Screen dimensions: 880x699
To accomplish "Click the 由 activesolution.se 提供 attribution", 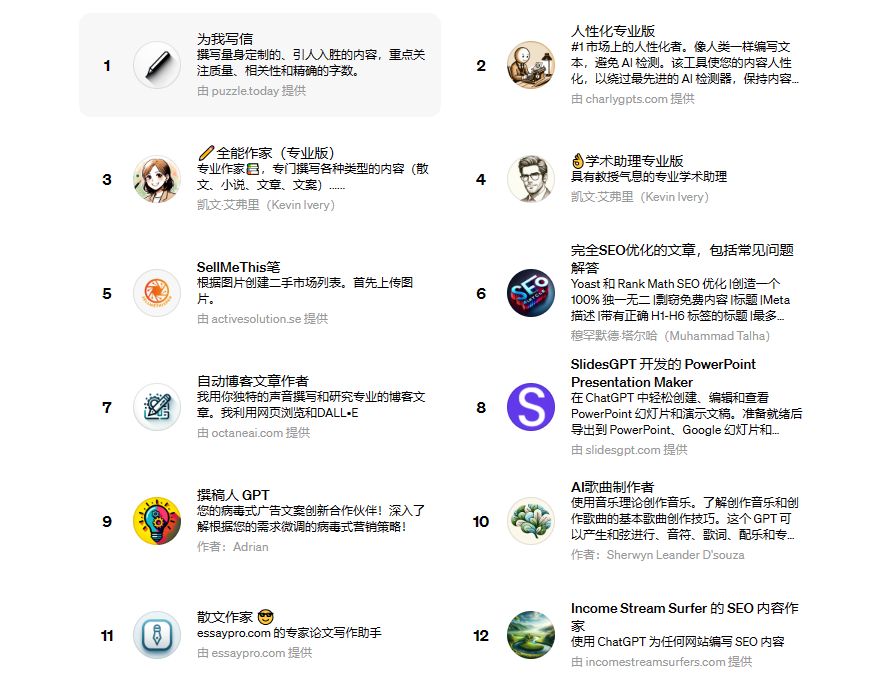I will (263, 319).
